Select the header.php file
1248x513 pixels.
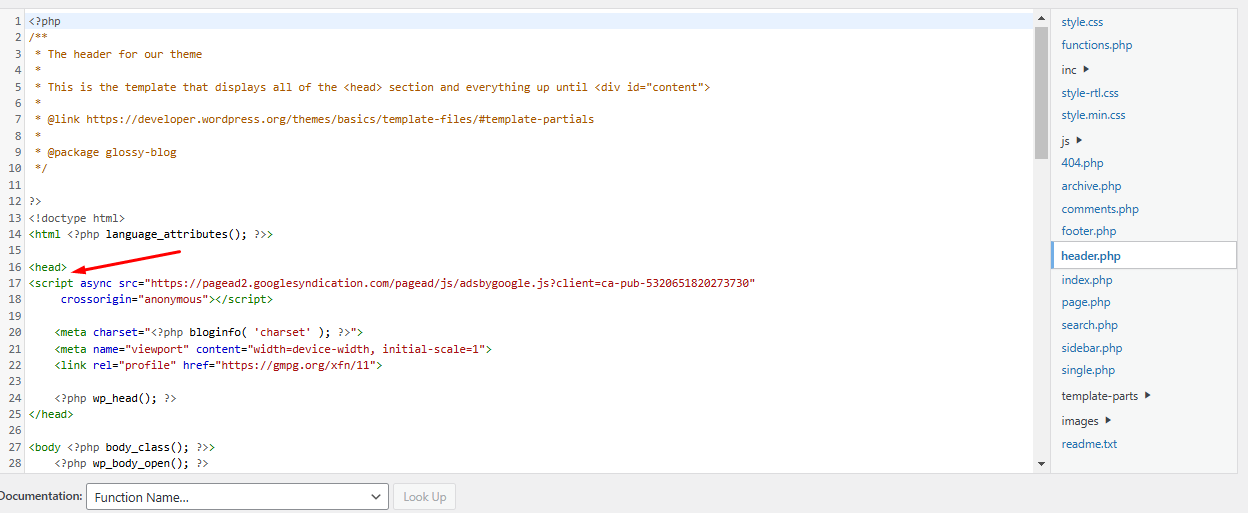(1091, 256)
